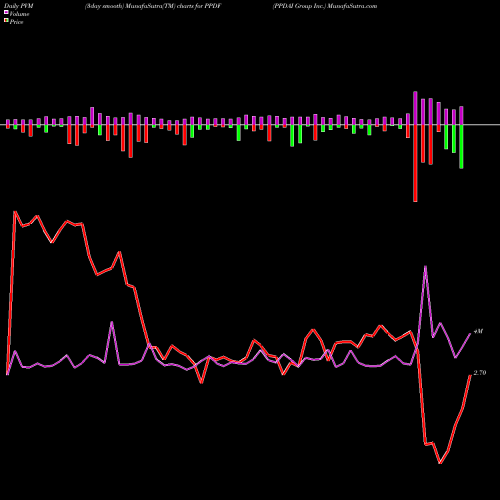
Task: Click the longest red bar below baseline
Action: [x=415, y=163]
